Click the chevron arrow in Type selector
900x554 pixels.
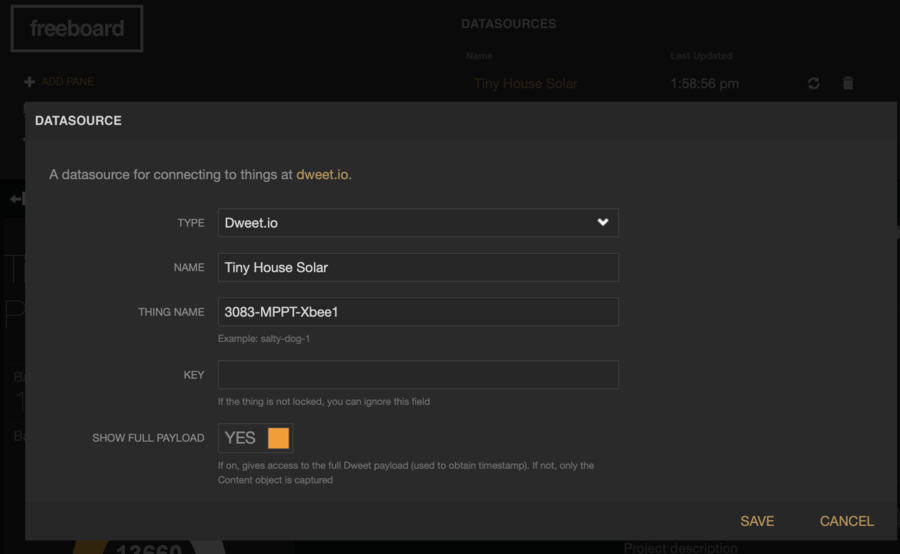[603, 223]
